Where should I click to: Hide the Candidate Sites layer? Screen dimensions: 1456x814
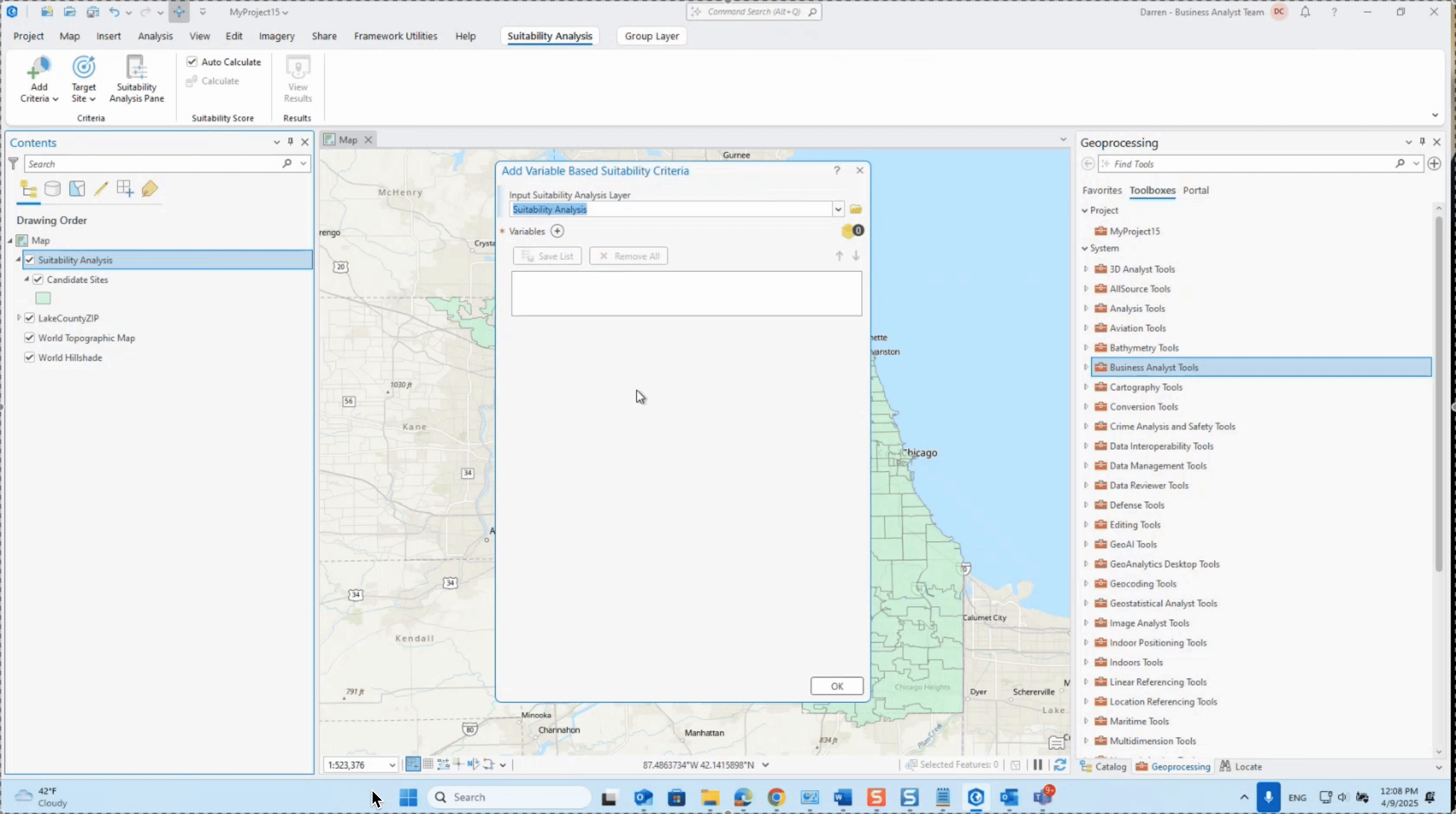[x=38, y=279]
